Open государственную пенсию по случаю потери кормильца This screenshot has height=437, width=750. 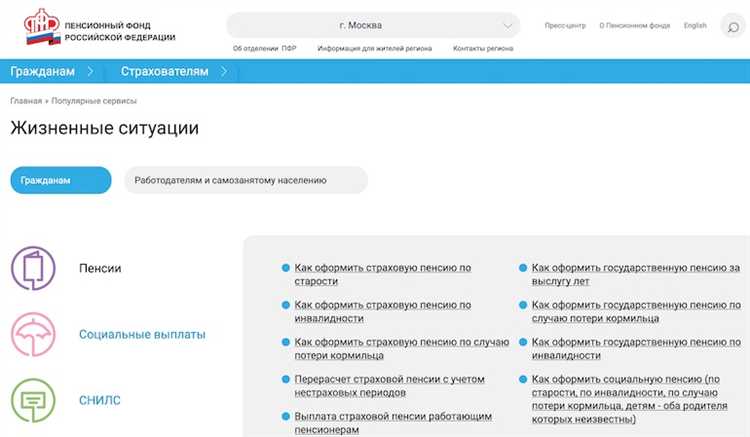[x=636, y=312]
